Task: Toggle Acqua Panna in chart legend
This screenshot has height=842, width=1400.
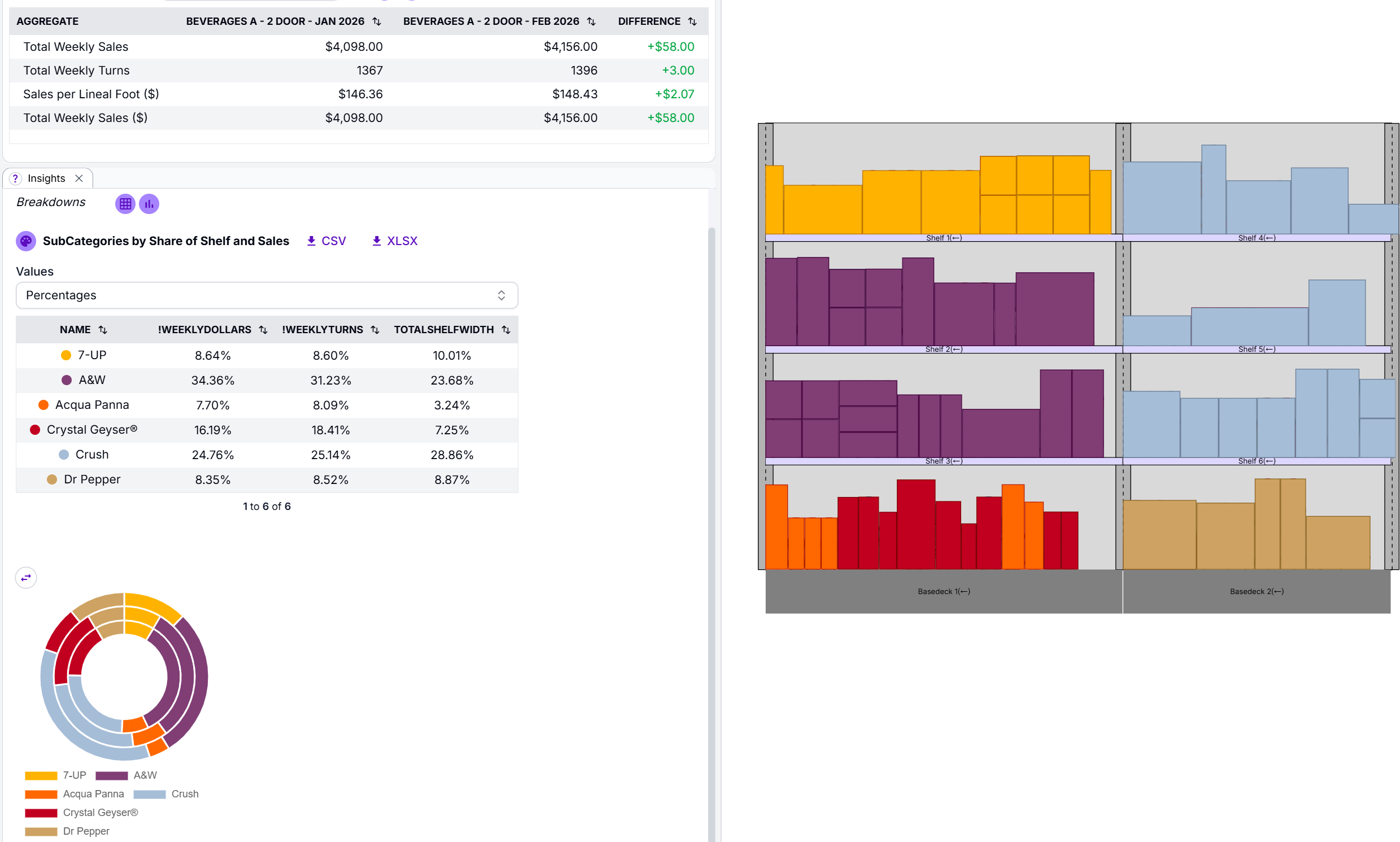Action: (75, 795)
